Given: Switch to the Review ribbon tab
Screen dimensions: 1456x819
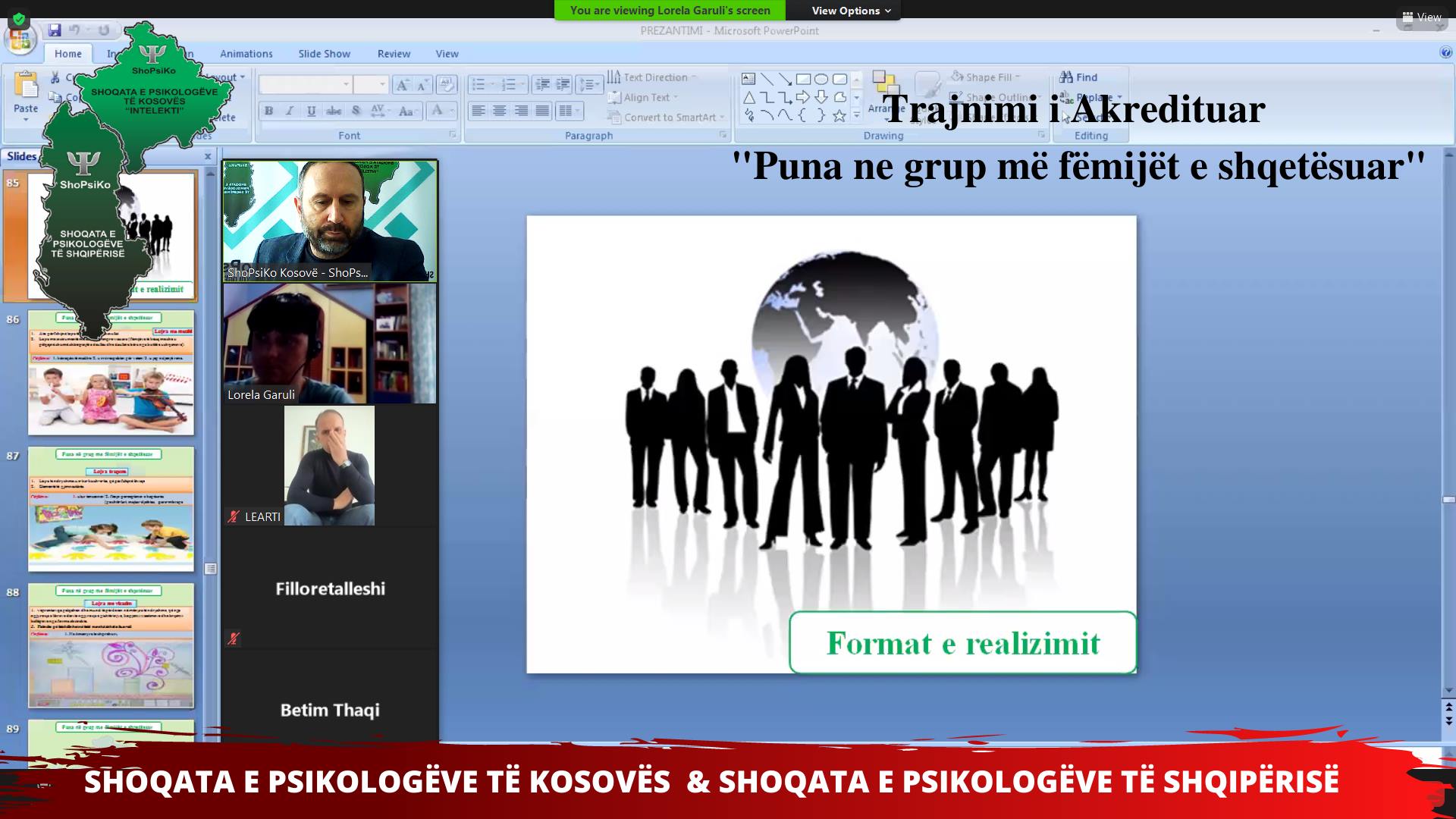Looking at the screenshot, I should [394, 54].
